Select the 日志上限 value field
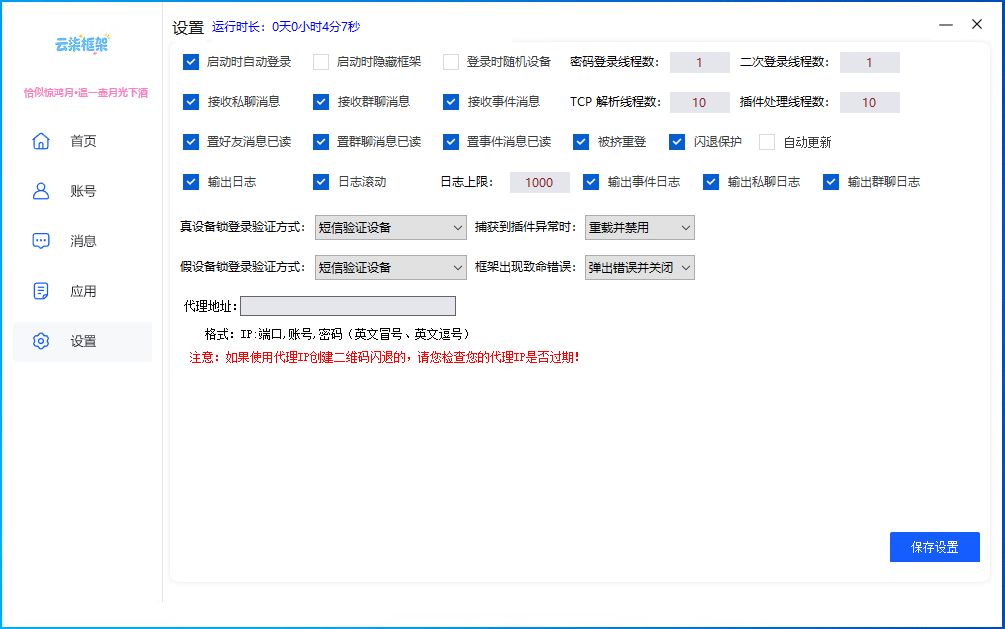The height and width of the screenshot is (629, 1005). pos(539,181)
